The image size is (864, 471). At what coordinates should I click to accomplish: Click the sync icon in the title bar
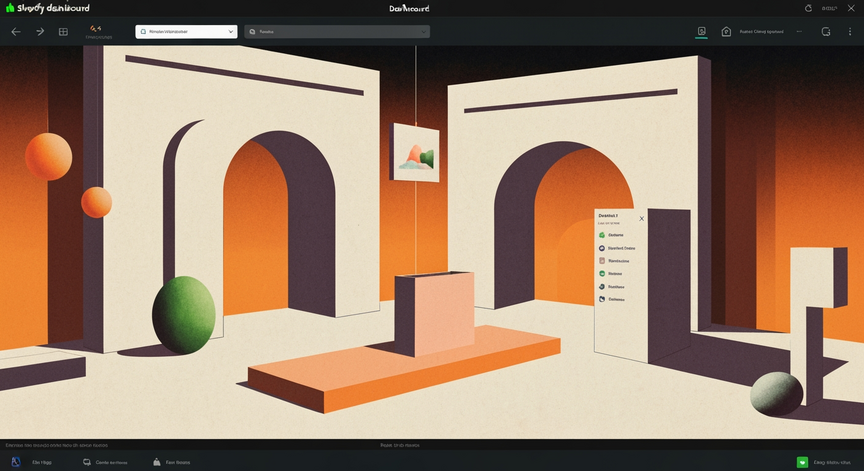[808, 8]
